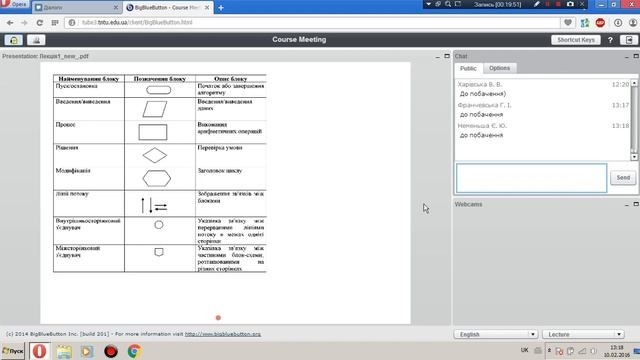Bookmark page with heart icon
The height and width of the screenshot is (360, 640).
(568, 22)
